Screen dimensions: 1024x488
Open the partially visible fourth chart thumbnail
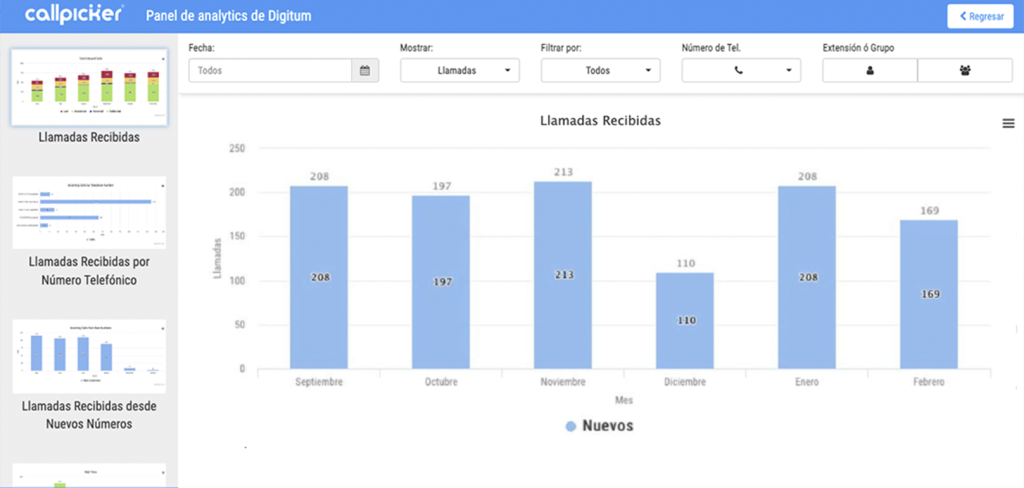pyautogui.click(x=88, y=476)
